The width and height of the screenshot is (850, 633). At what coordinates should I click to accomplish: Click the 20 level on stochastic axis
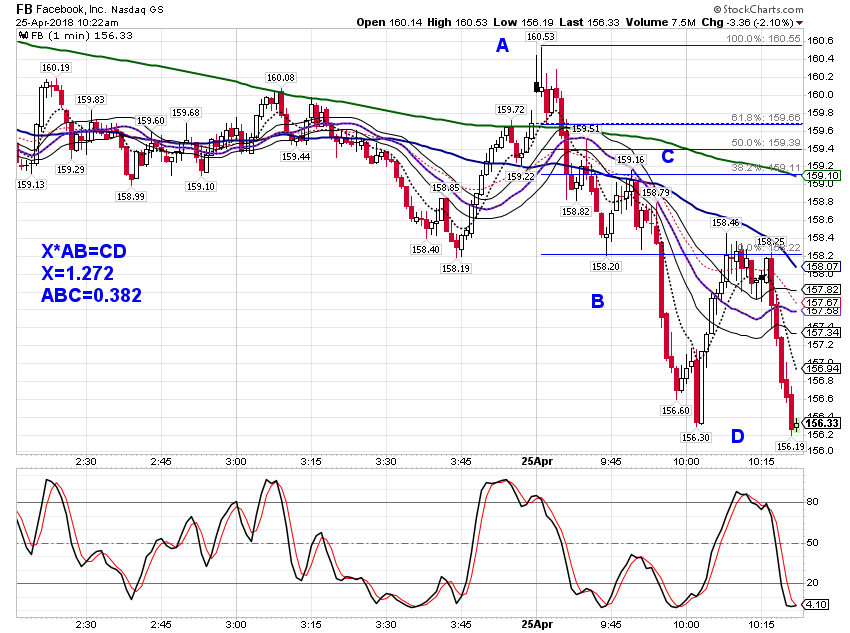click(x=812, y=583)
